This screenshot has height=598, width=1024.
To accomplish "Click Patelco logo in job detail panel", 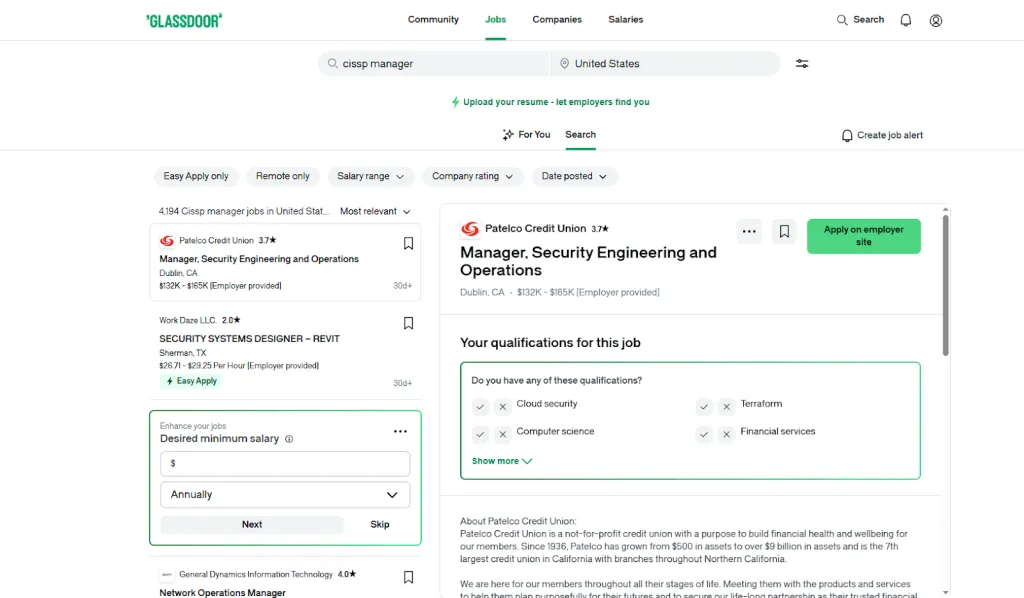I will coord(470,228).
